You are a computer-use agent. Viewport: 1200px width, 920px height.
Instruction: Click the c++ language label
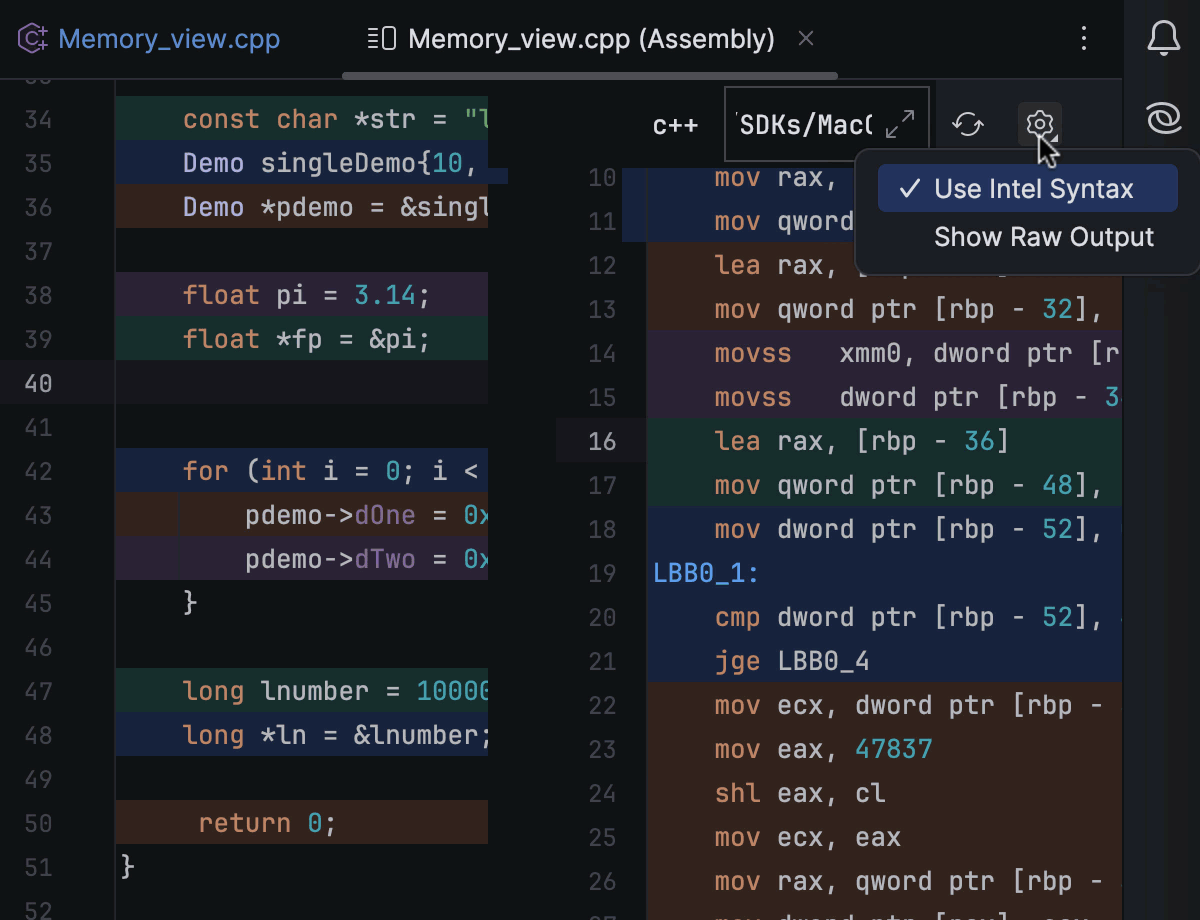(x=675, y=126)
